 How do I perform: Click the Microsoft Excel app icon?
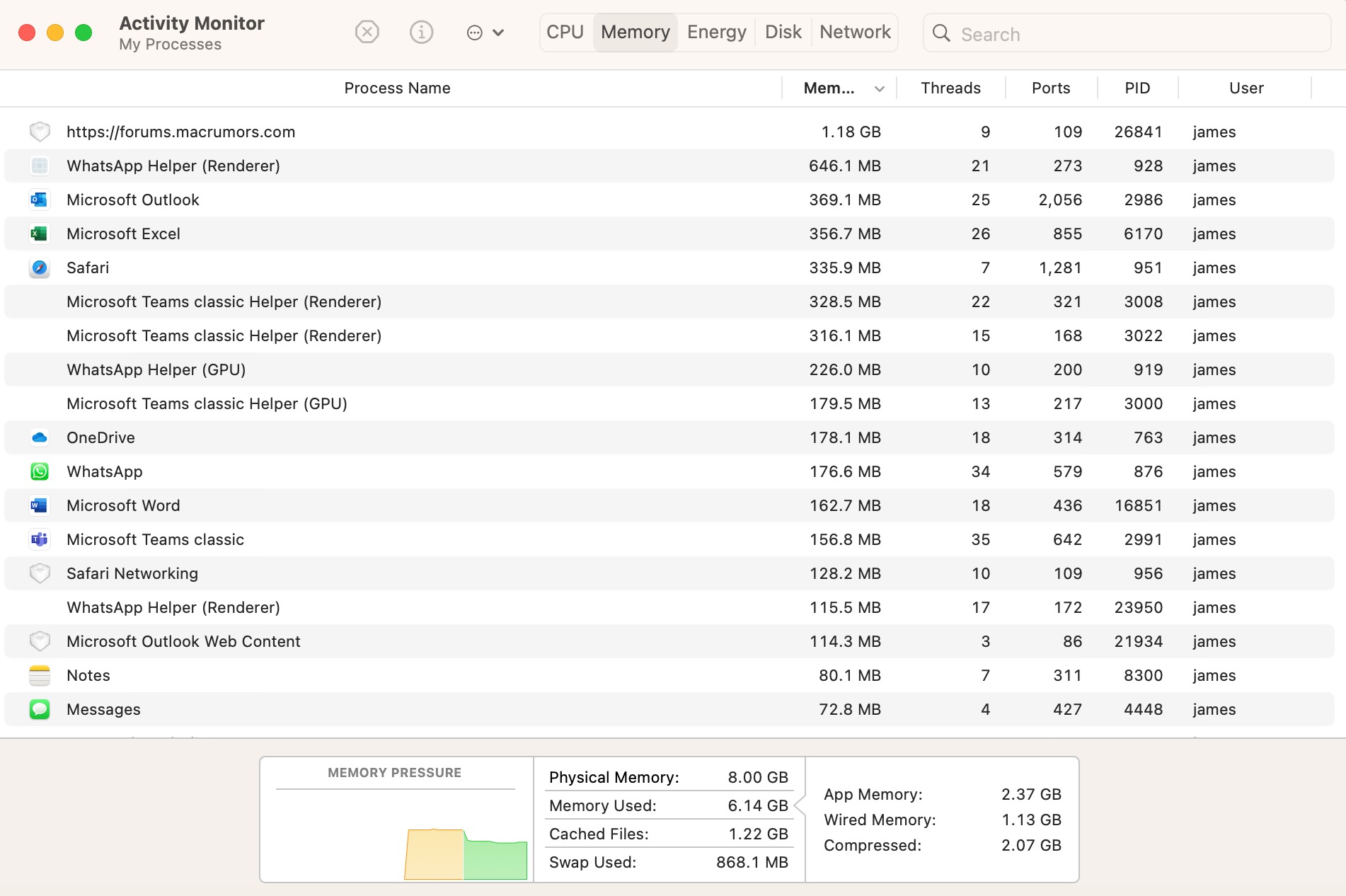pyautogui.click(x=40, y=234)
